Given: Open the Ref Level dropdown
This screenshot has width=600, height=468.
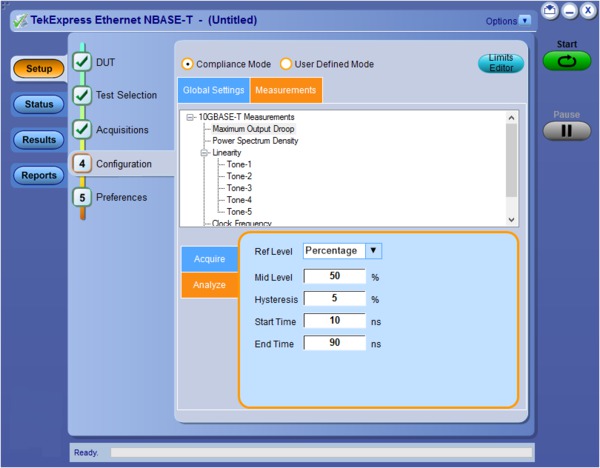Looking at the screenshot, I should [373, 251].
